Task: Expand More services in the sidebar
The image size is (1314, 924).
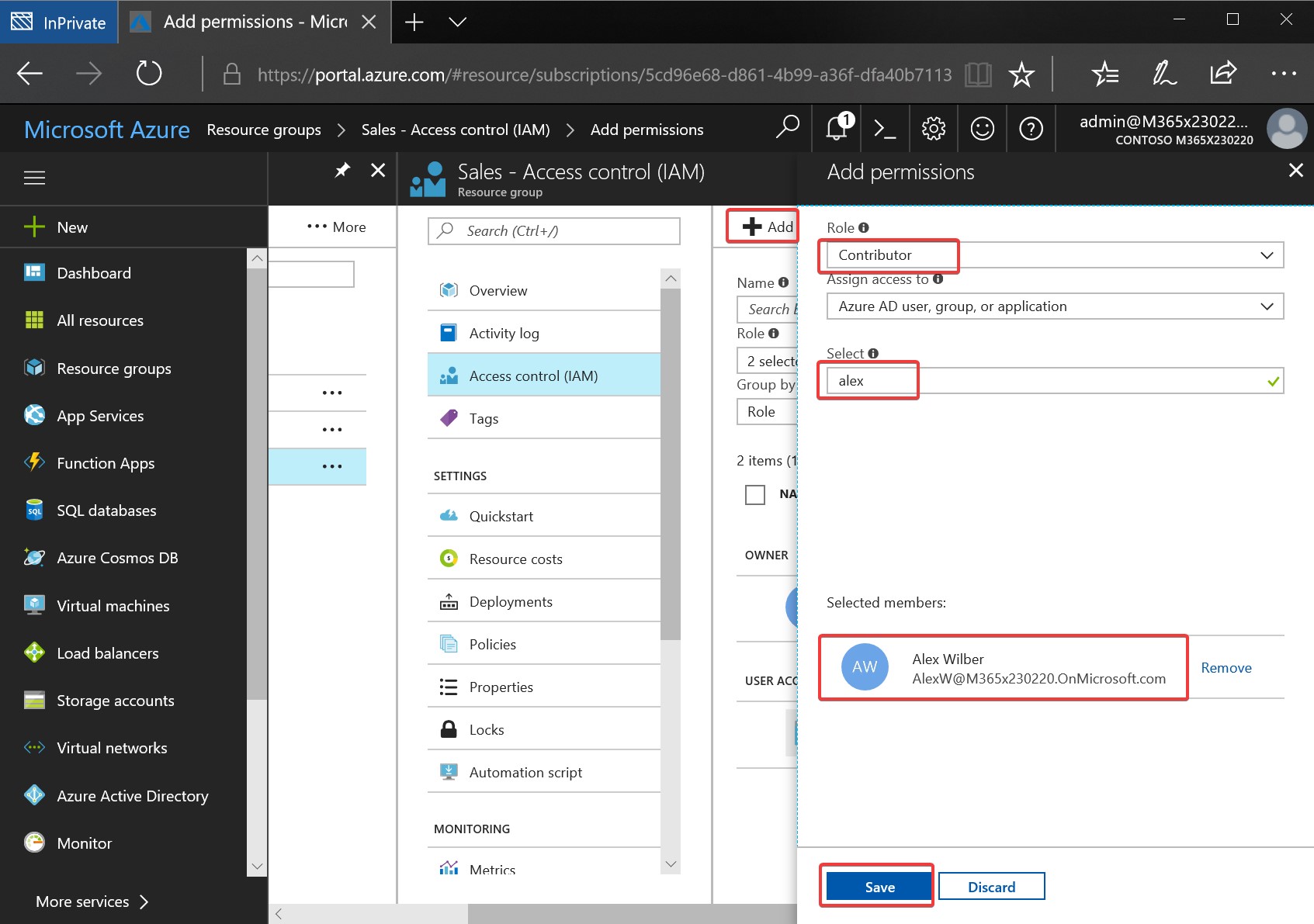Action: (x=92, y=902)
